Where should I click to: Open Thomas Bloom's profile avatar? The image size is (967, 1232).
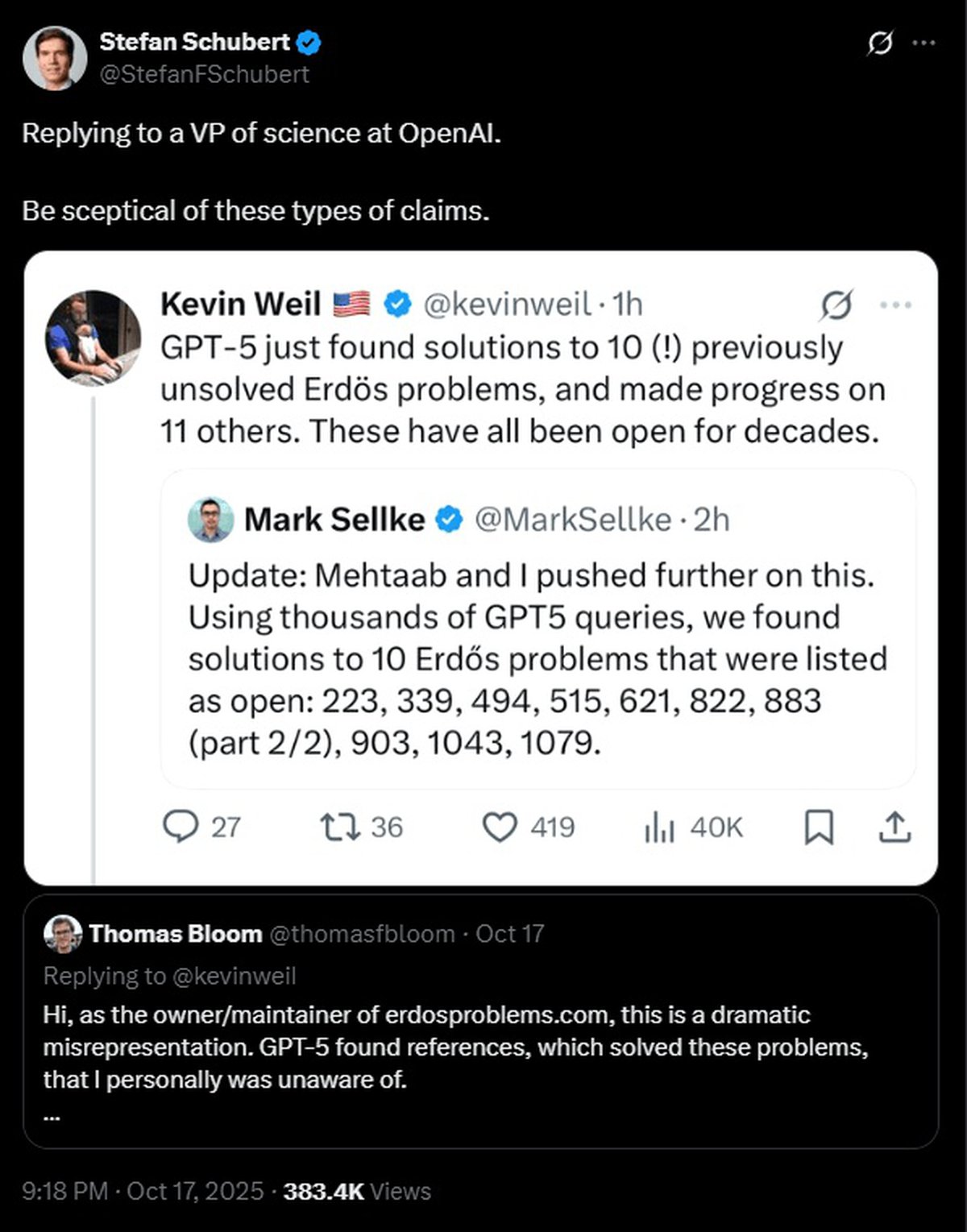pos(63,934)
